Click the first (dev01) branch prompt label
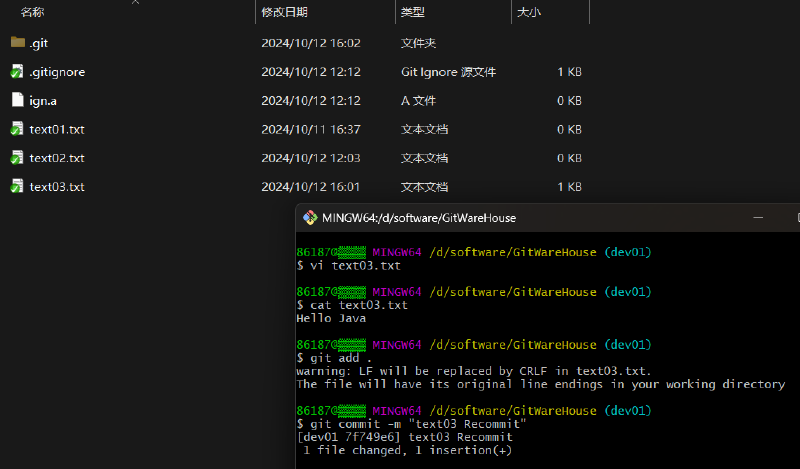The image size is (800, 469). coord(628,252)
